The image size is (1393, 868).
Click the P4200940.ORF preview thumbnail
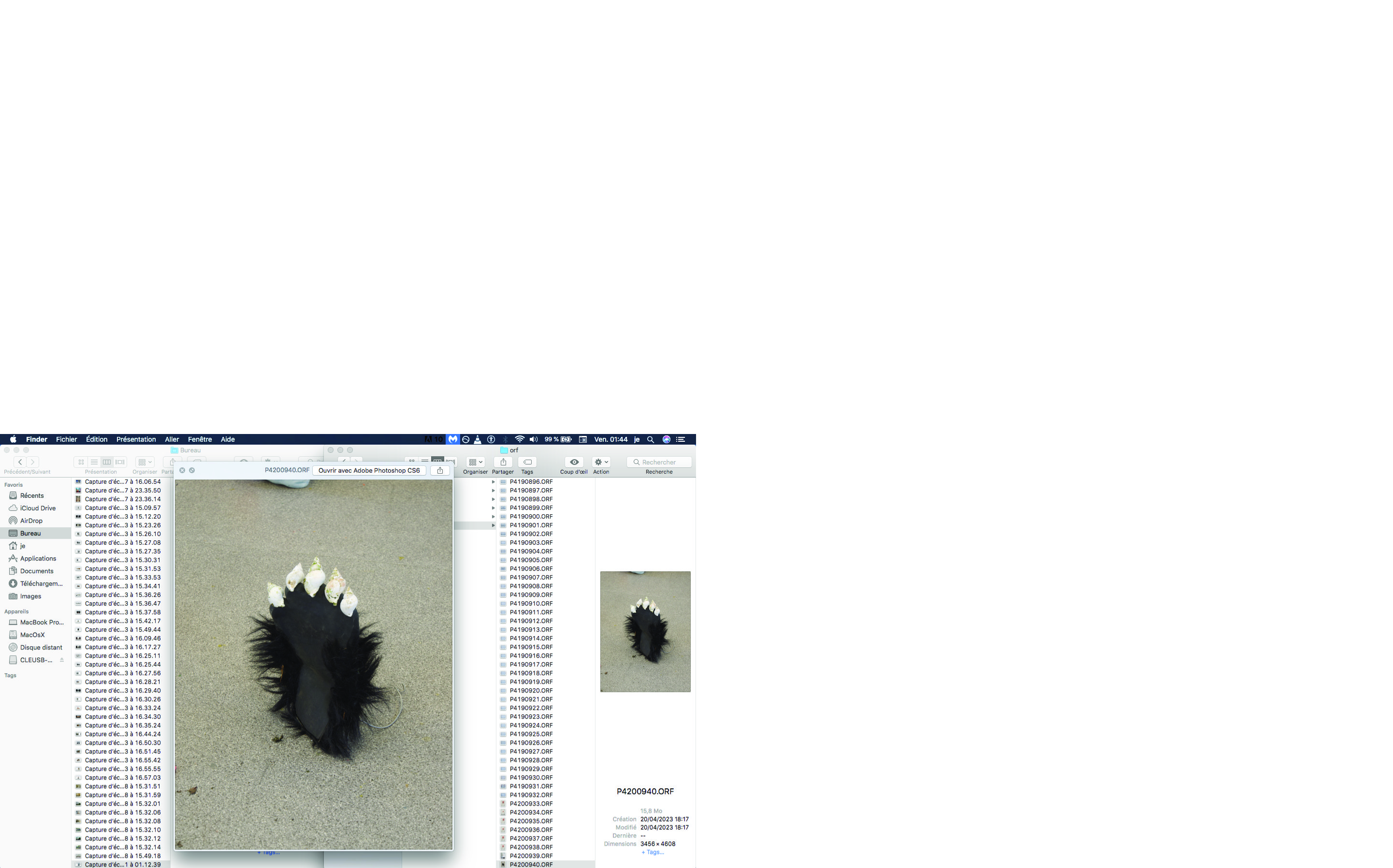pyautogui.click(x=645, y=632)
